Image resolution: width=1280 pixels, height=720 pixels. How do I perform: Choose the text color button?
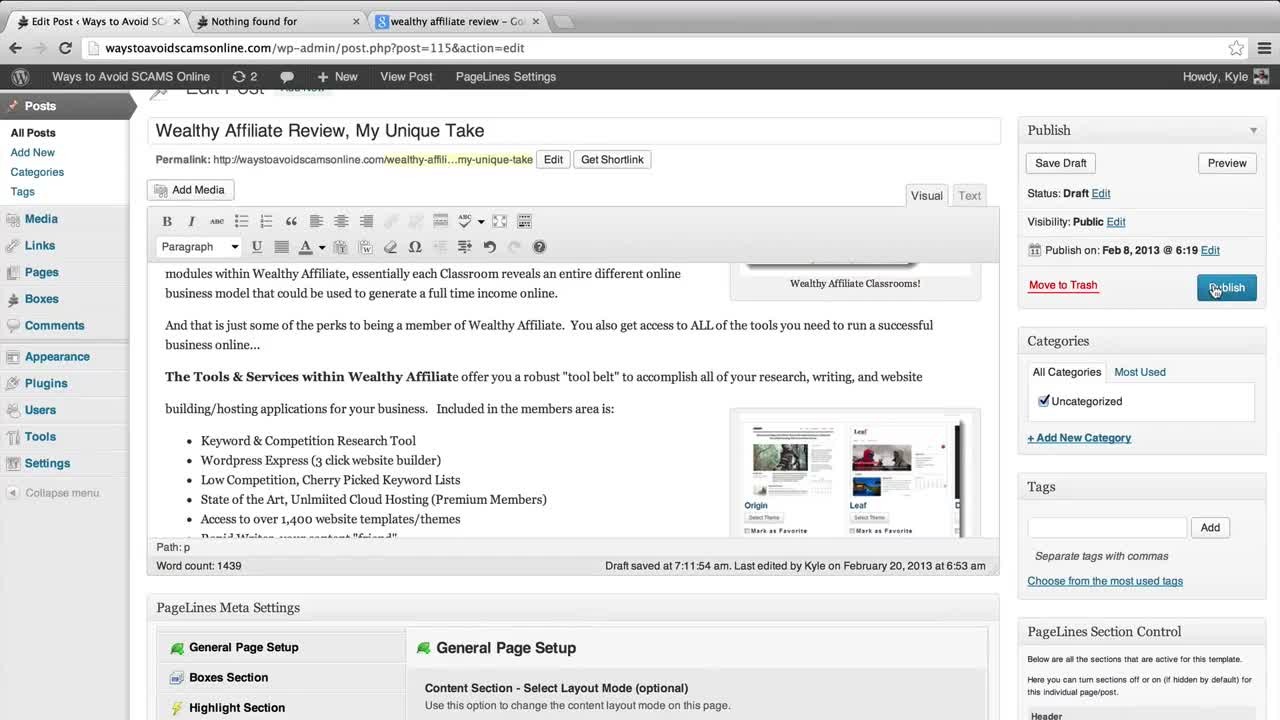306,247
